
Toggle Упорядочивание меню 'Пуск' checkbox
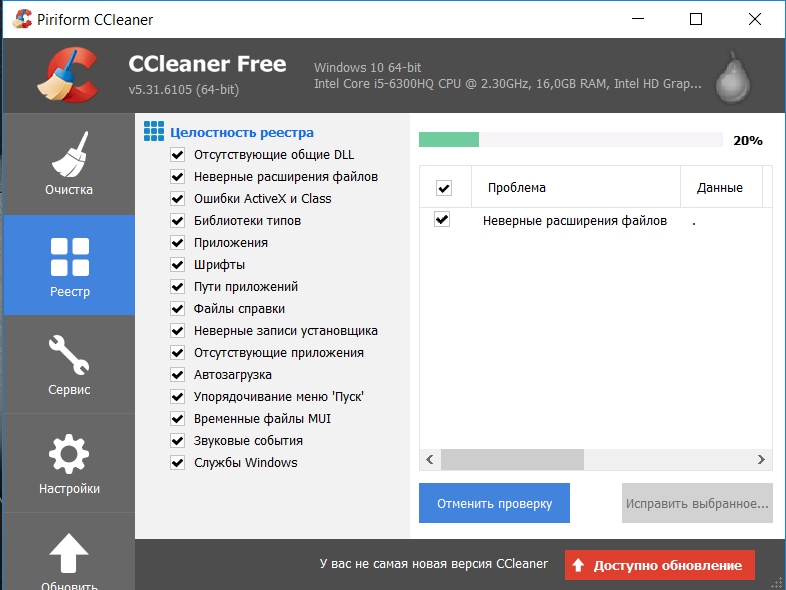click(177, 397)
